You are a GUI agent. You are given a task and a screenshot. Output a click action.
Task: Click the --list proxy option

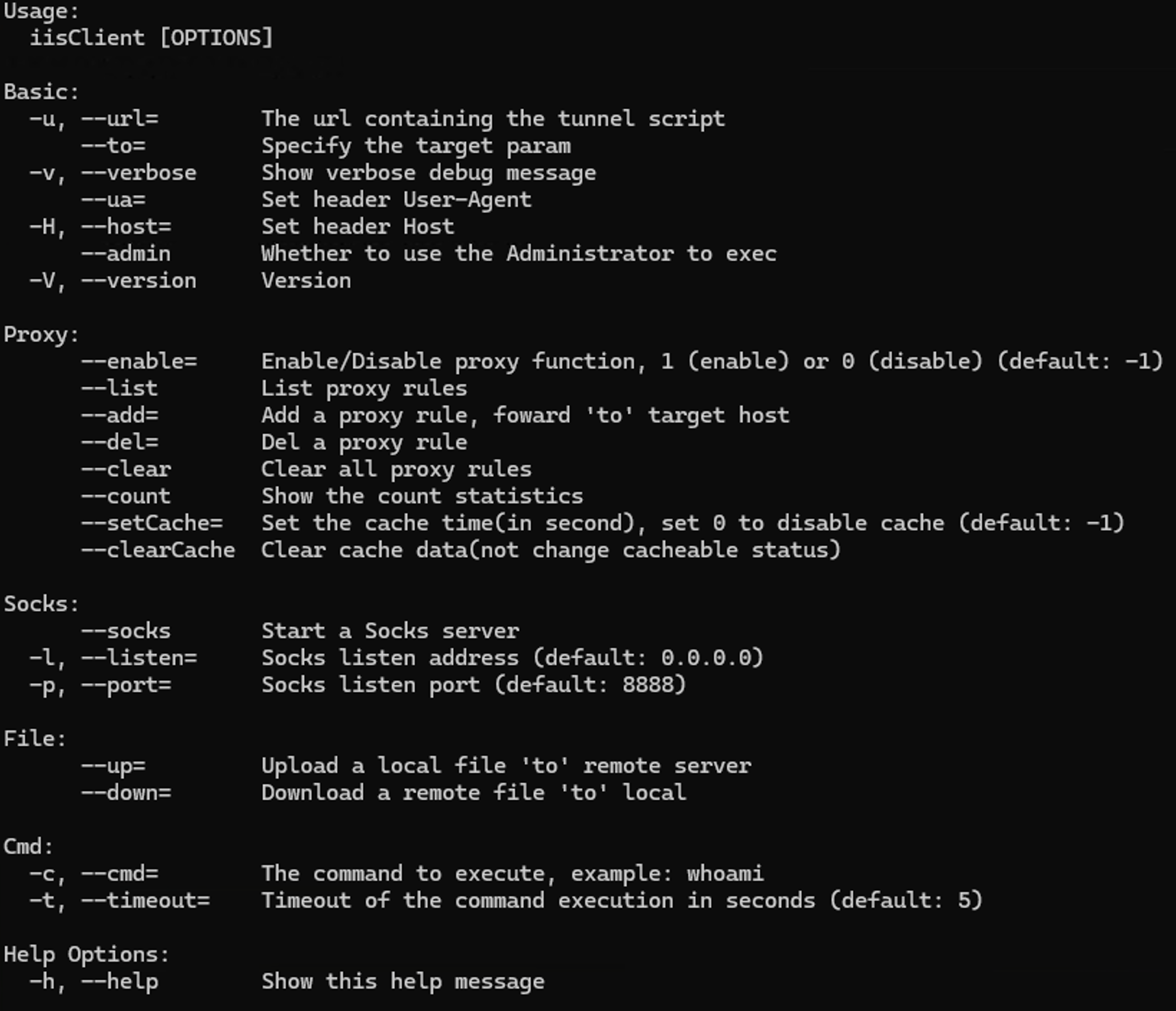coord(119,388)
